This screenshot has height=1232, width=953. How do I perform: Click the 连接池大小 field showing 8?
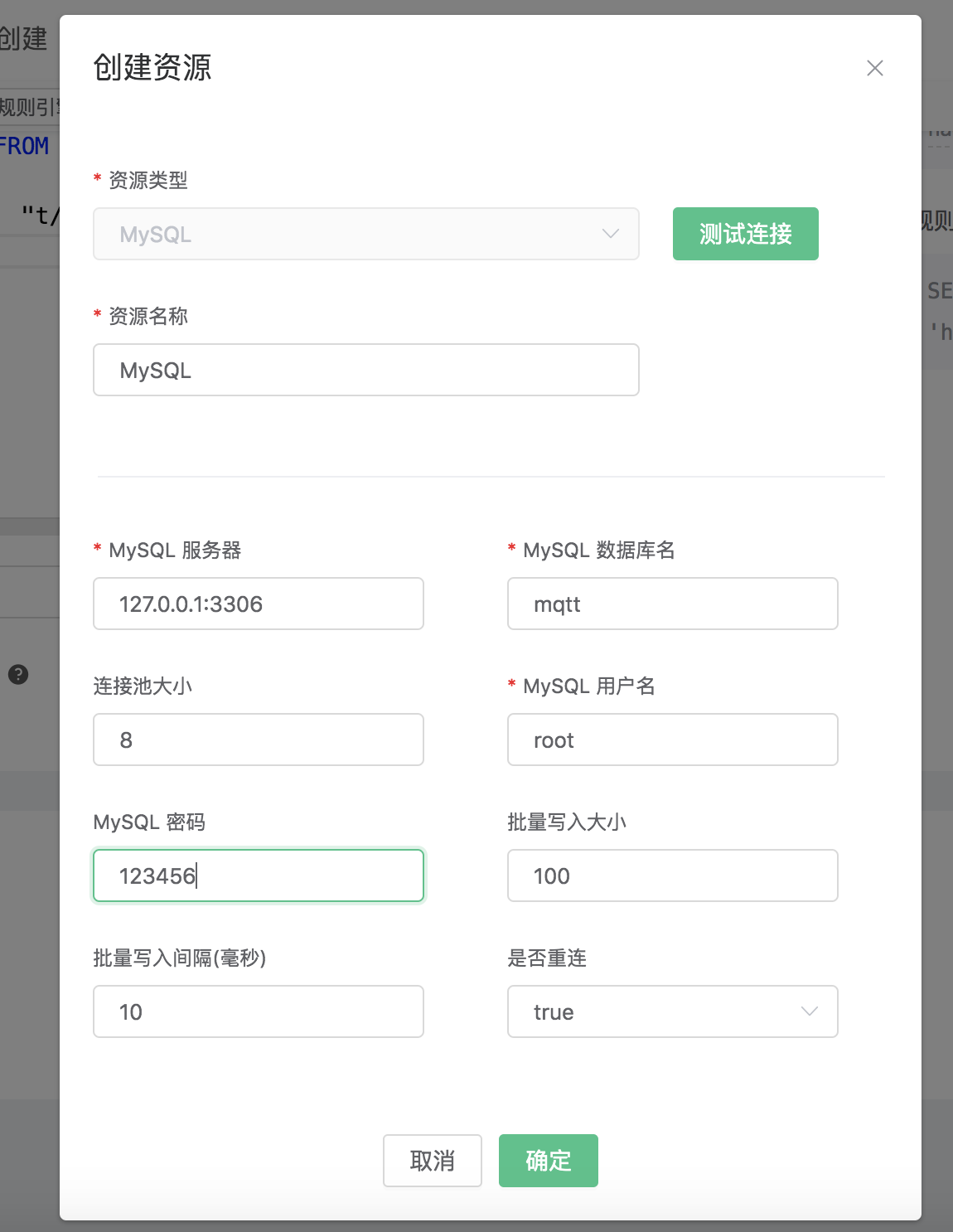tap(259, 740)
